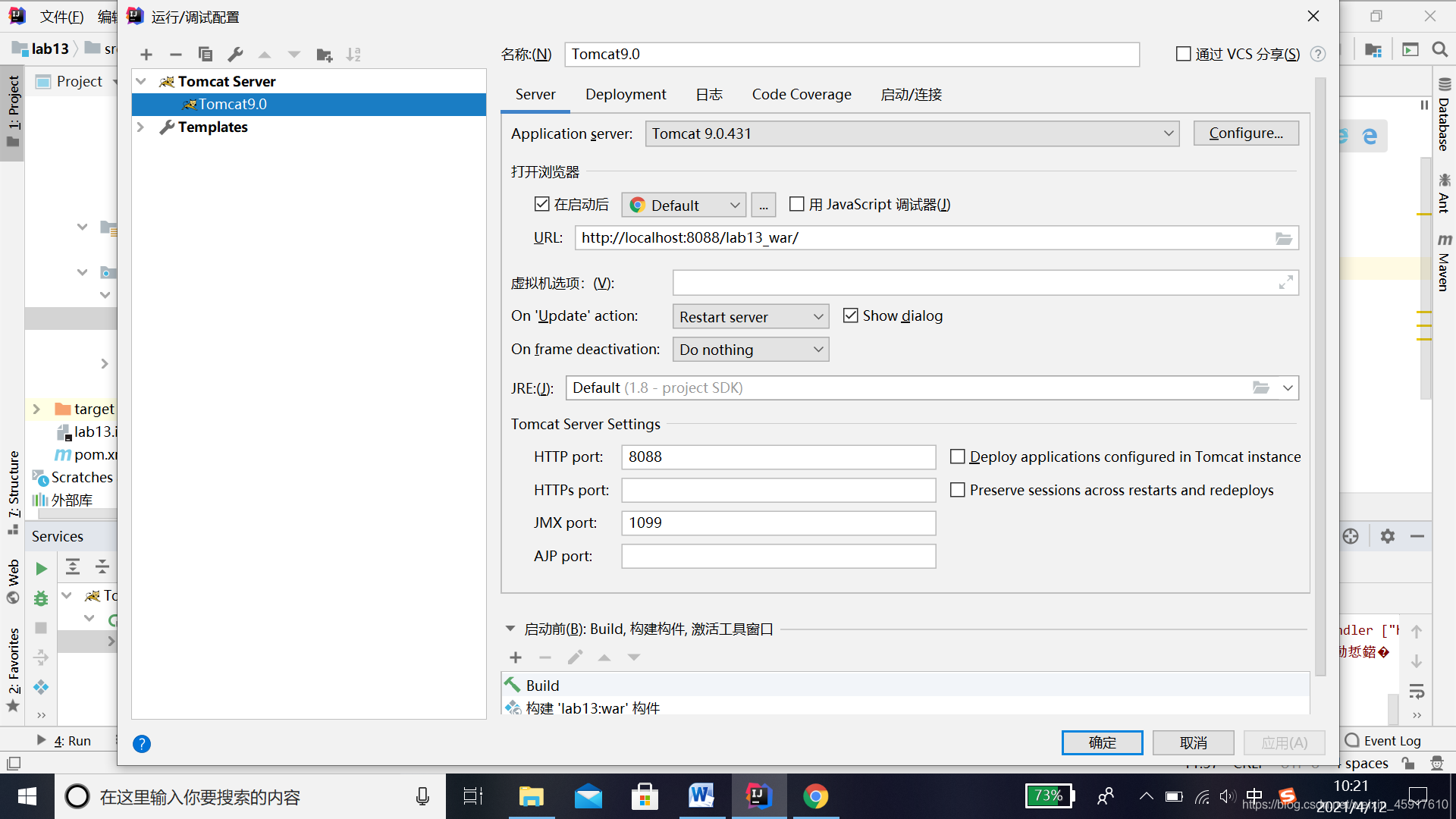This screenshot has height=819, width=1456.
Task: Expand all services in Services toolbar
Action: coord(73,566)
